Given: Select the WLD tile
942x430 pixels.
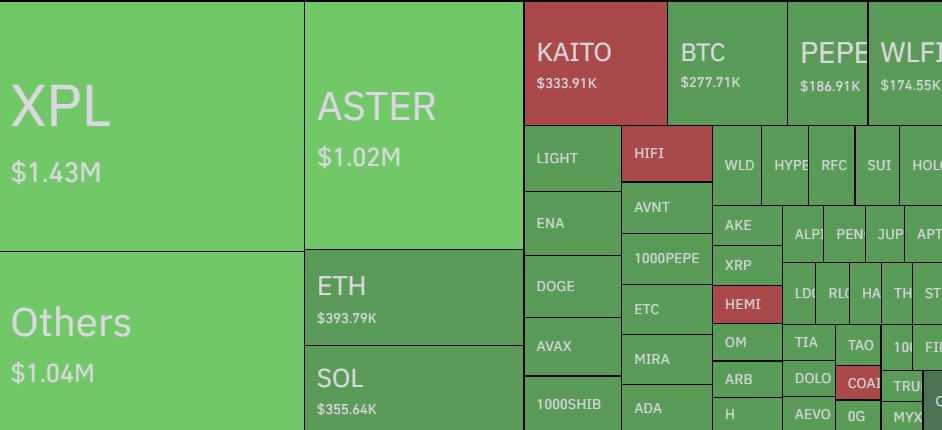Looking at the screenshot, I should [737, 165].
